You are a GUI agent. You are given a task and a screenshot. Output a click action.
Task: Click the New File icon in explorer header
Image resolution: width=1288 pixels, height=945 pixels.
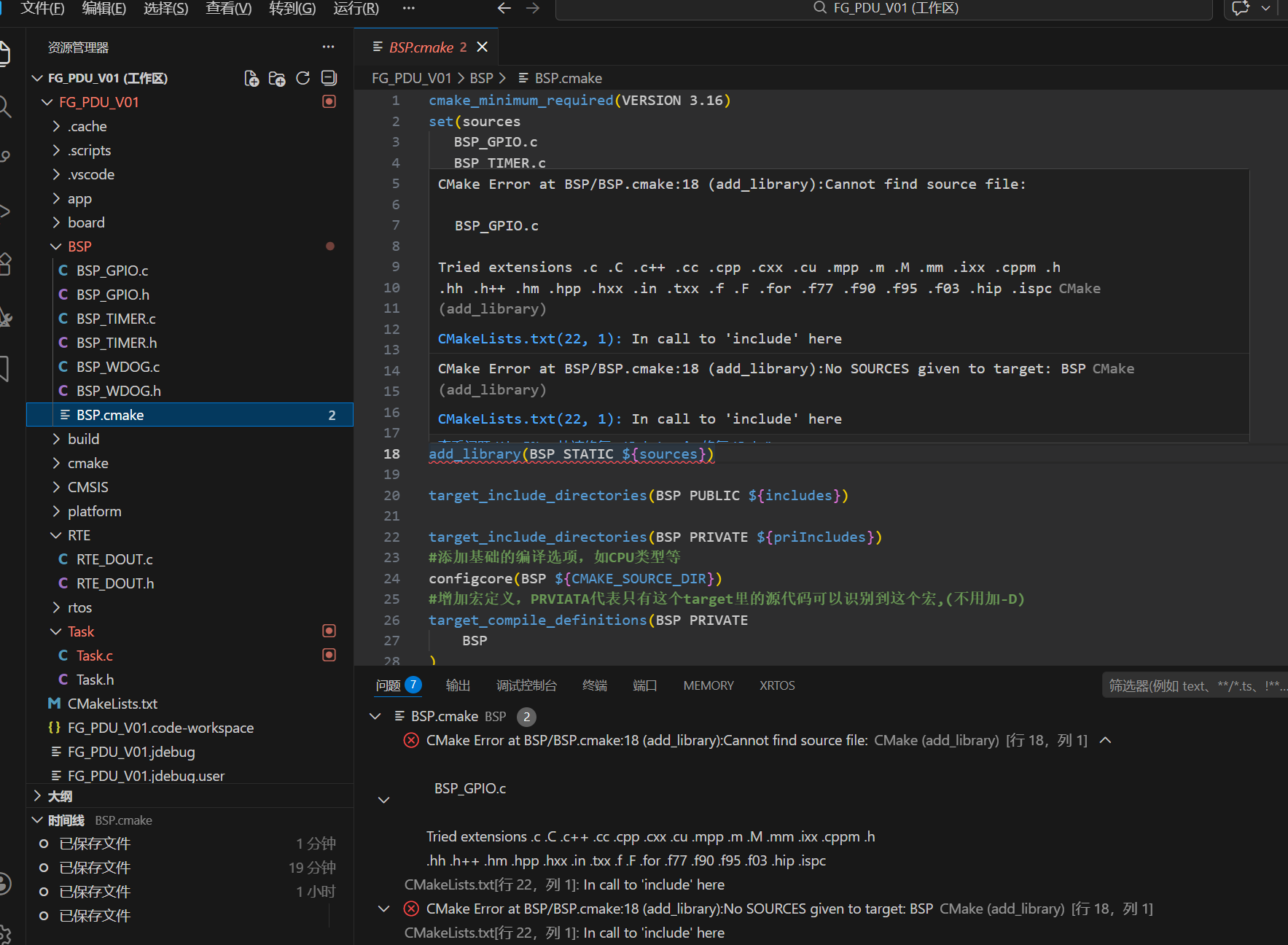tap(251, 79)
